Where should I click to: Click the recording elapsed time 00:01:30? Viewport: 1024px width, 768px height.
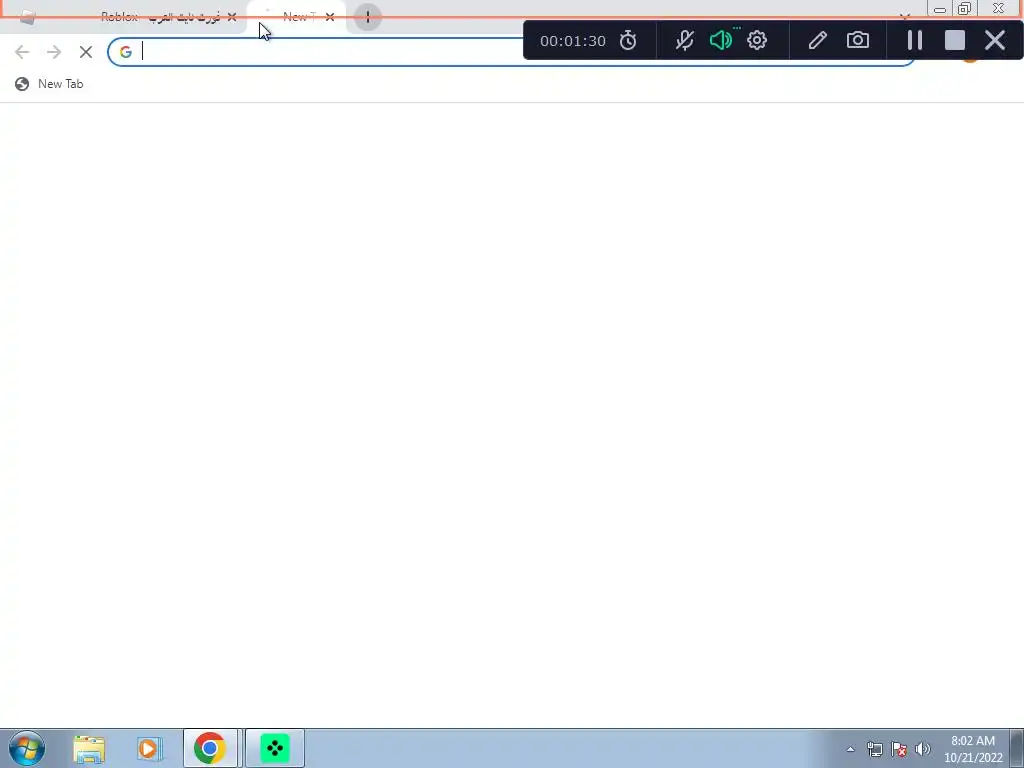pos(573,41)
